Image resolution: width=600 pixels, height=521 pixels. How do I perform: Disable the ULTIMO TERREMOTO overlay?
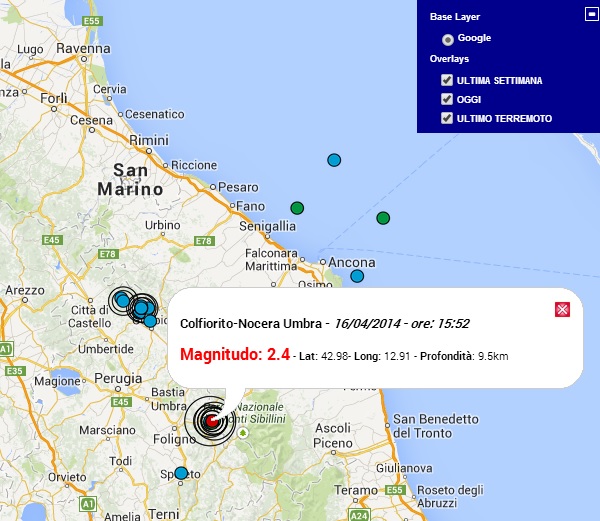click(x=447, y=118)
